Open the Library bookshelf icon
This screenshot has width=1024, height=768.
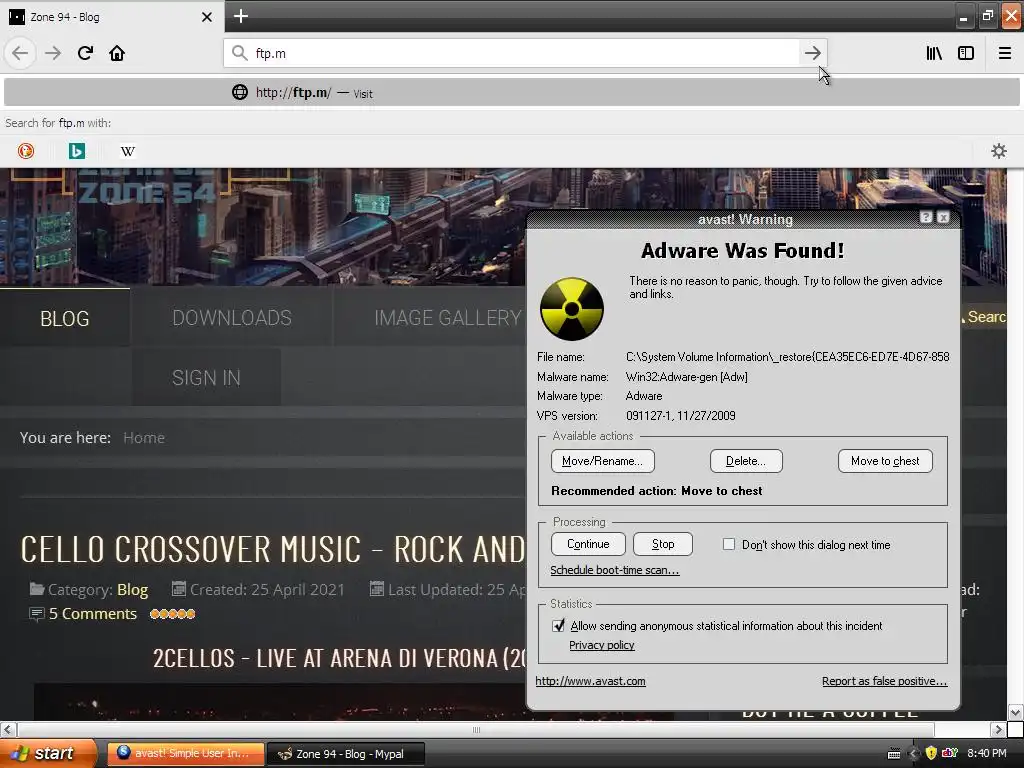click(x=934, y=53)
